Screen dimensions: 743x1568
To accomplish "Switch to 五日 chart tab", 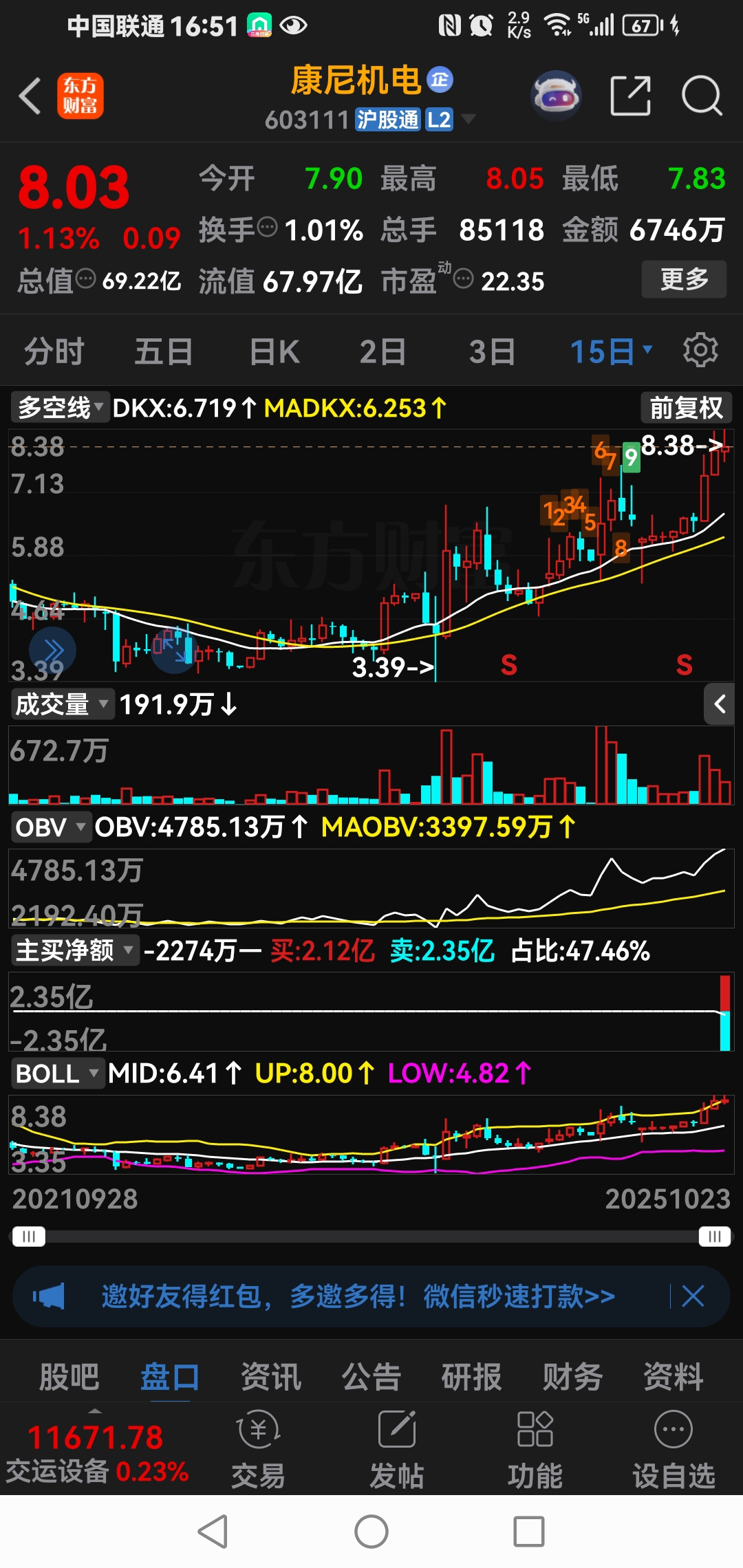I will tap(164, 351).
